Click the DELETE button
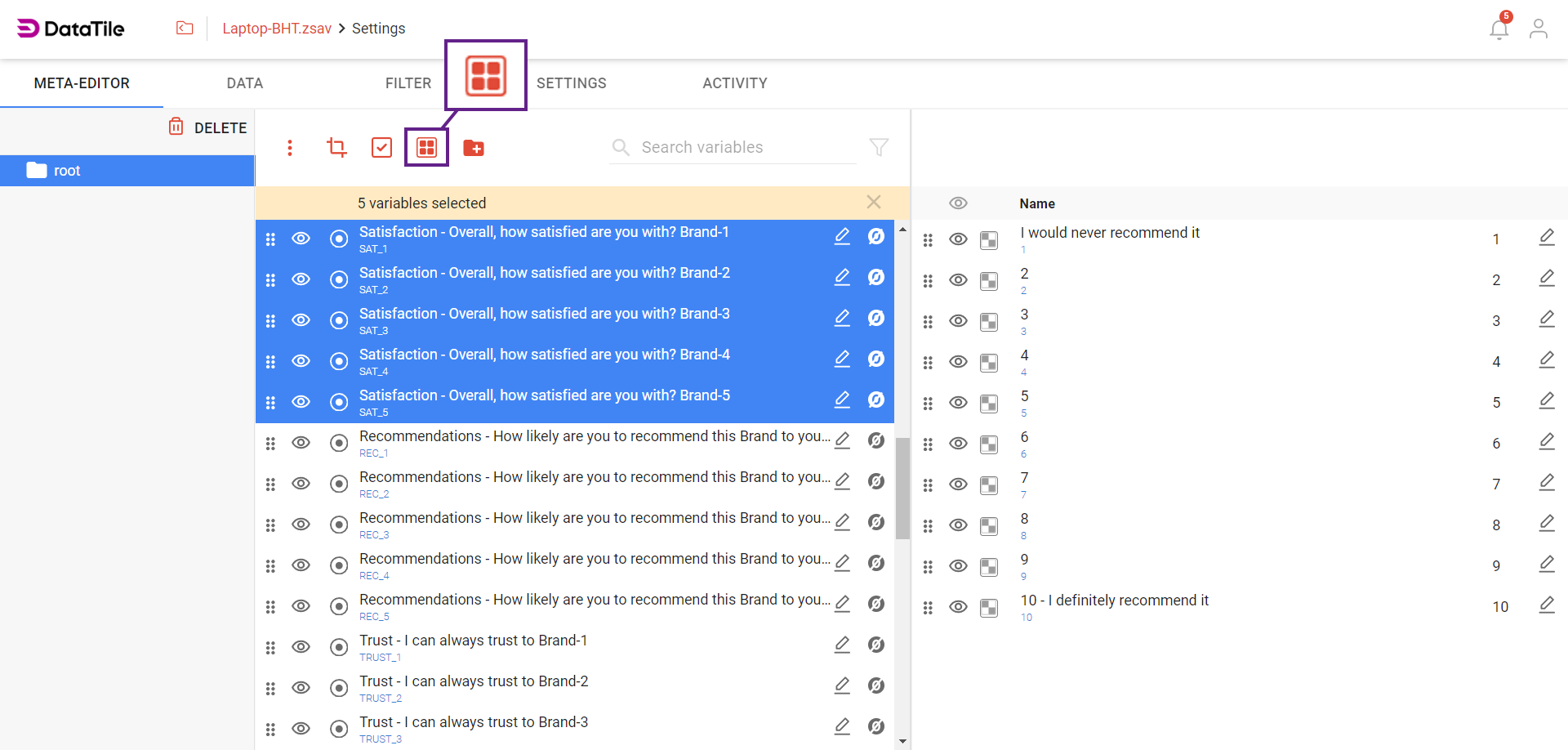Screen dimensions: 1568x750 (207, 127)
